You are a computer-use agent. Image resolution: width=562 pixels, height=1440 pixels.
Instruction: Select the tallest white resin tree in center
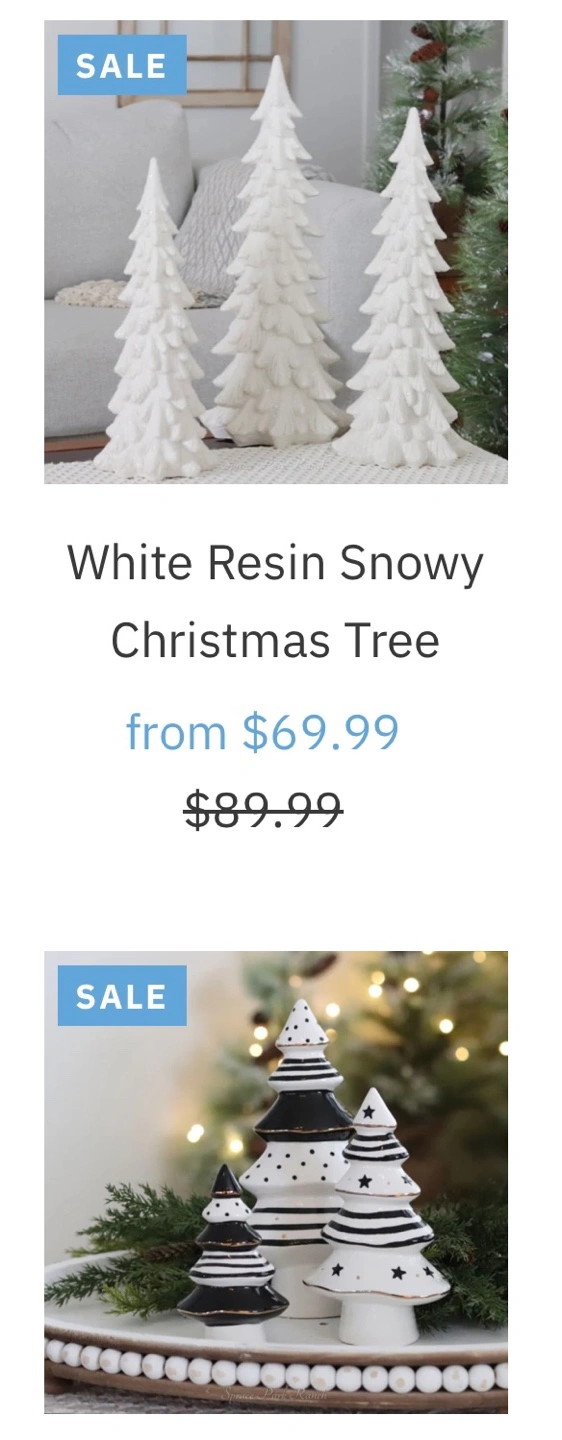tap(275, 255)
